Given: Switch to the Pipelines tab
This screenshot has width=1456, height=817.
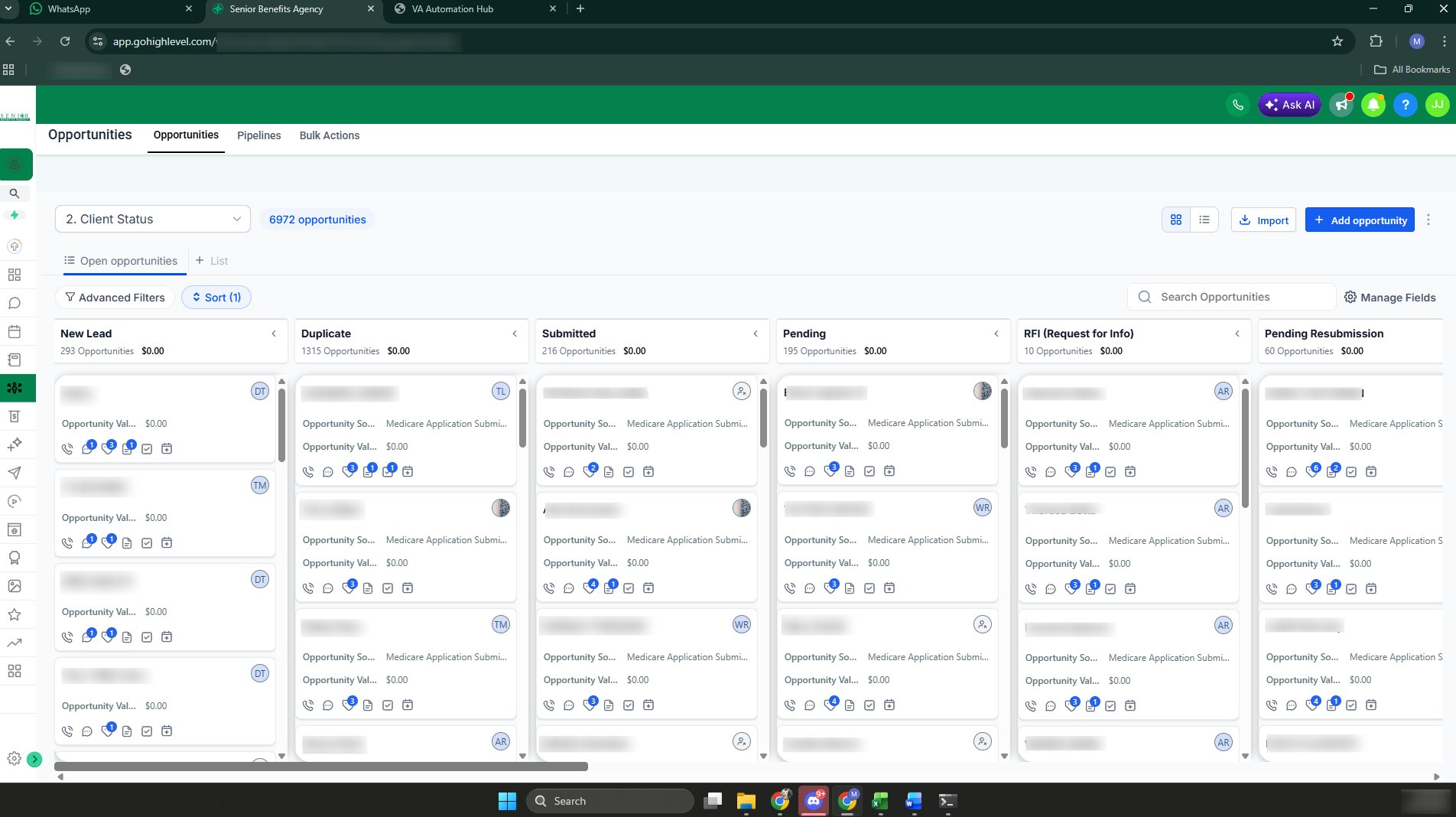Looking at the screenshot, I should pos(258,135).
